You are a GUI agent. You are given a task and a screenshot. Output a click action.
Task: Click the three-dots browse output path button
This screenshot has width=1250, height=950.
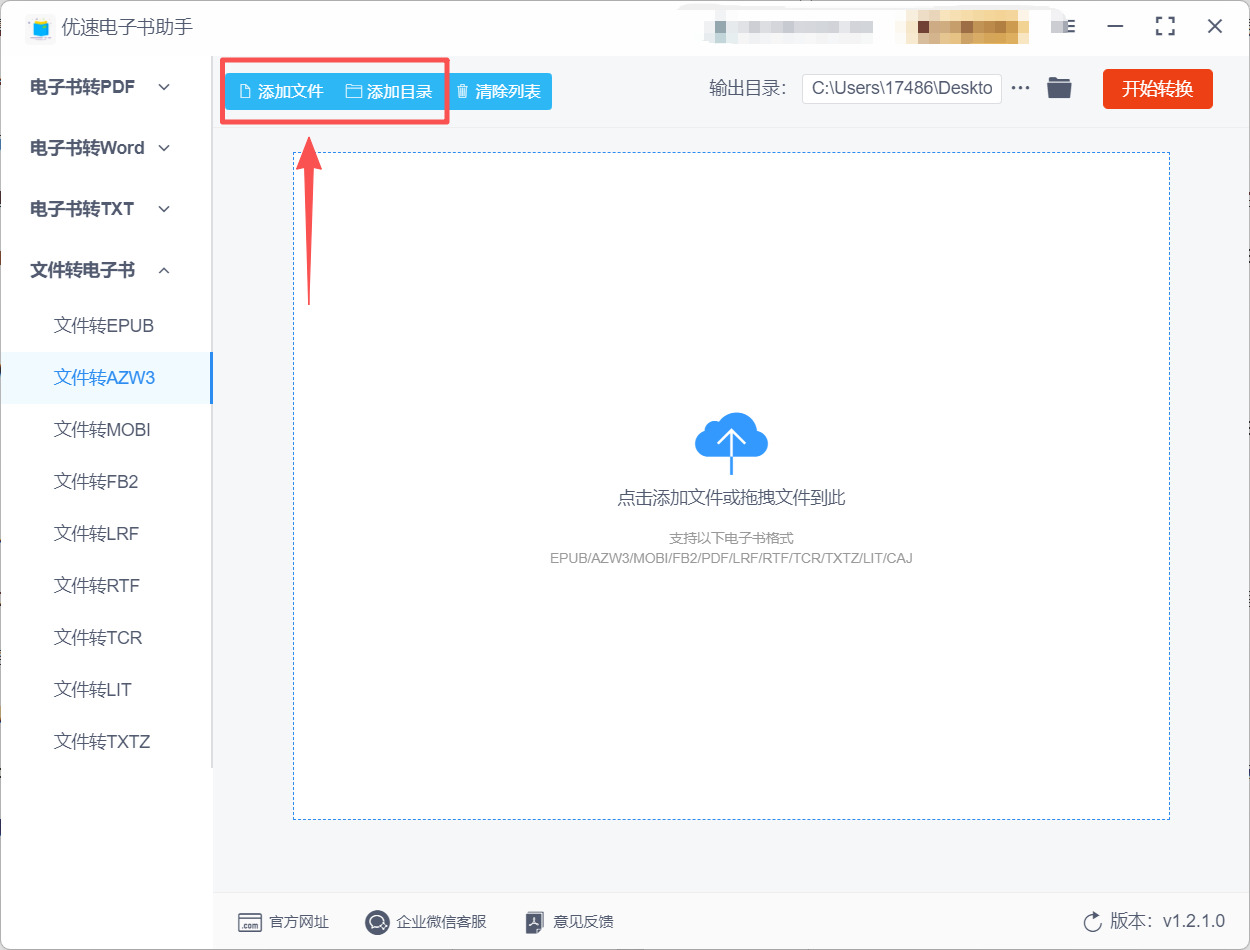pos(1020,88)
